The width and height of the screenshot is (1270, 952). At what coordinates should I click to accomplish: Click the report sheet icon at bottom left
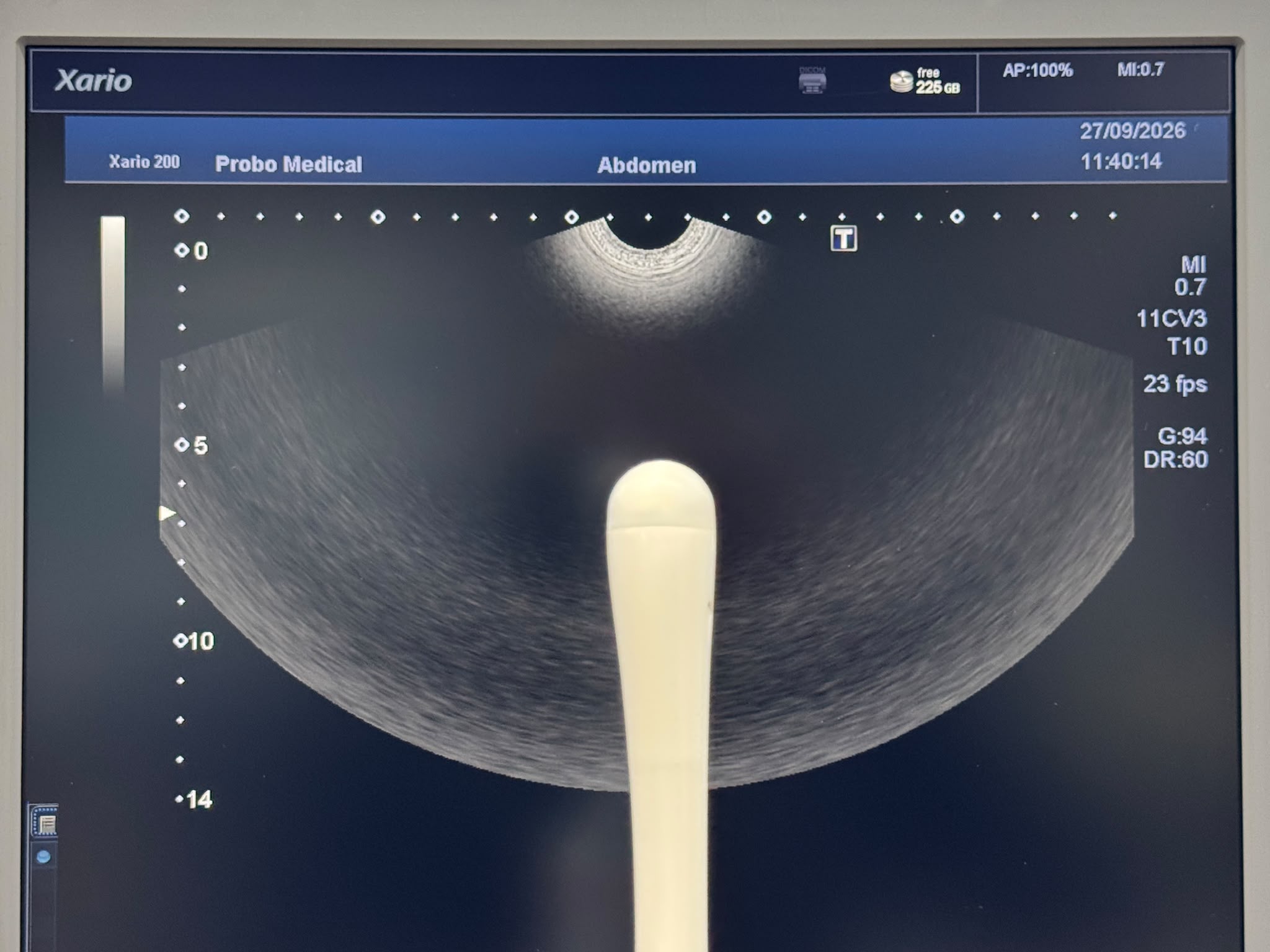45,823
